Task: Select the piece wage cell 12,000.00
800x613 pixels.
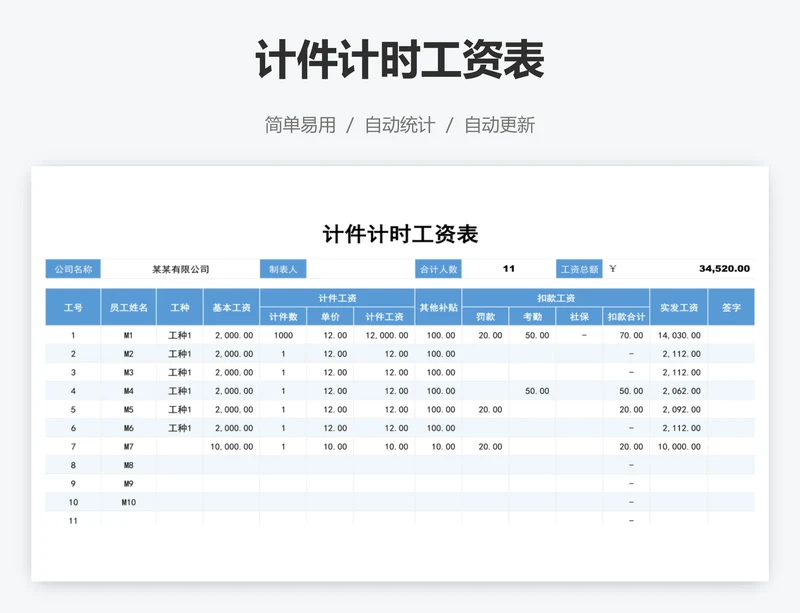Action: point(384,335)
